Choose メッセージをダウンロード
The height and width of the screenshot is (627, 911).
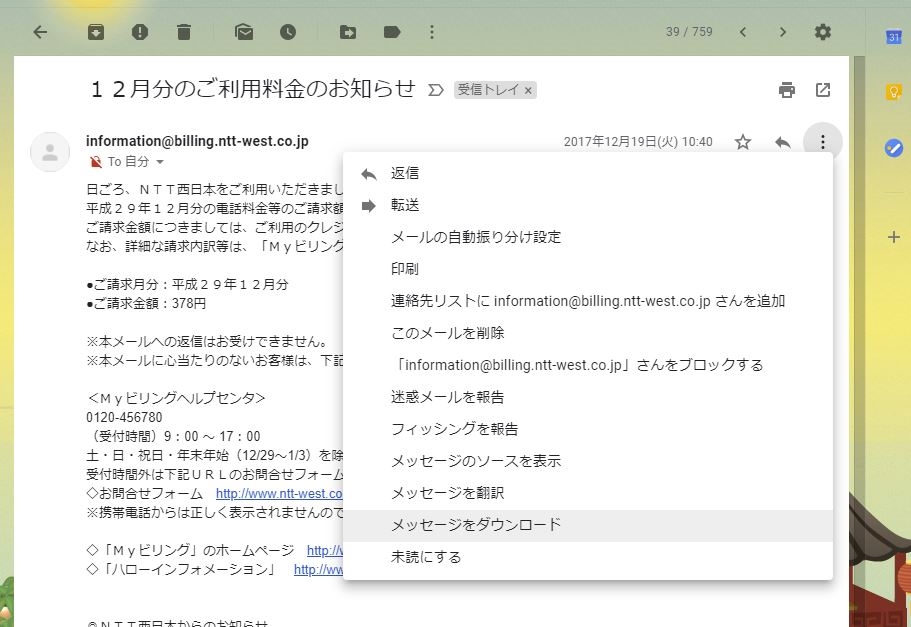[587, 525]
